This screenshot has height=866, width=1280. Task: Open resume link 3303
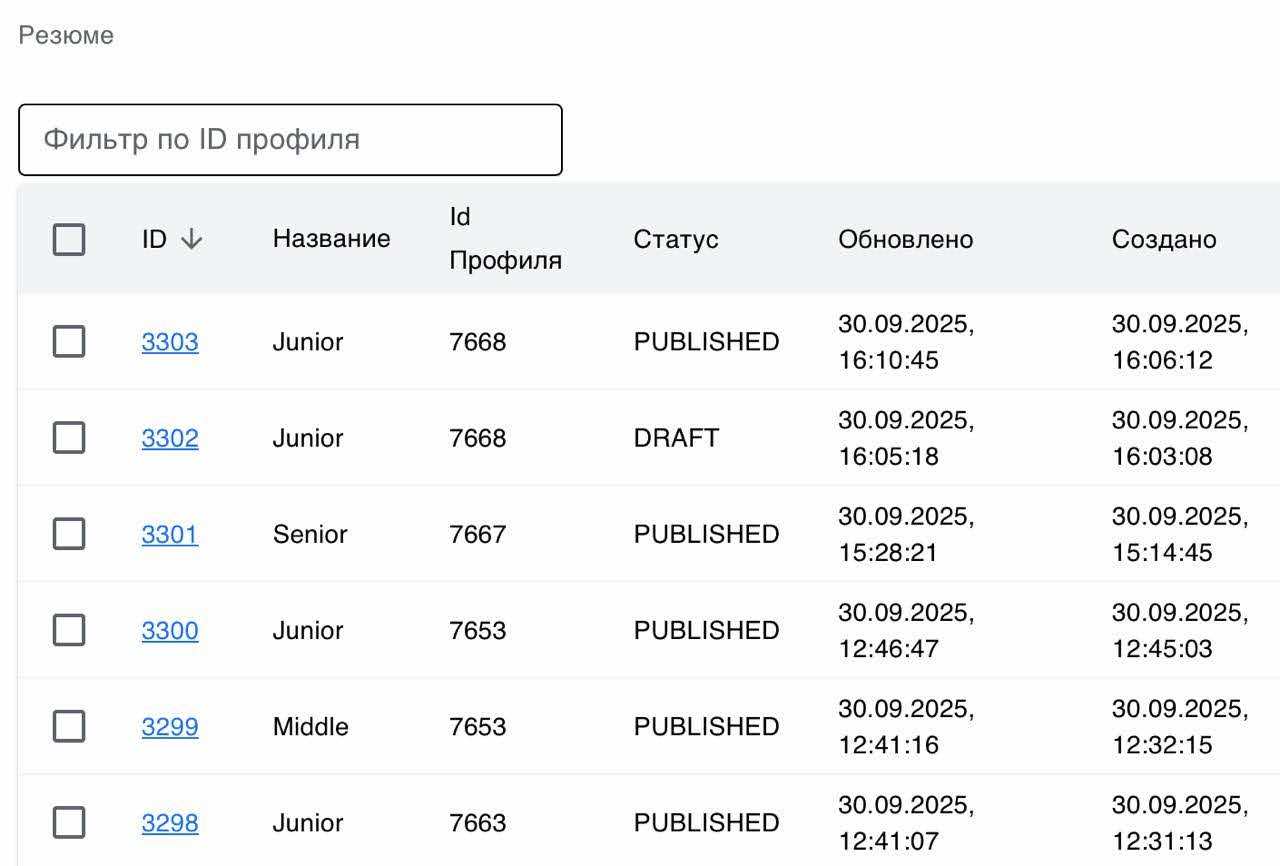(x=170, y=342)
